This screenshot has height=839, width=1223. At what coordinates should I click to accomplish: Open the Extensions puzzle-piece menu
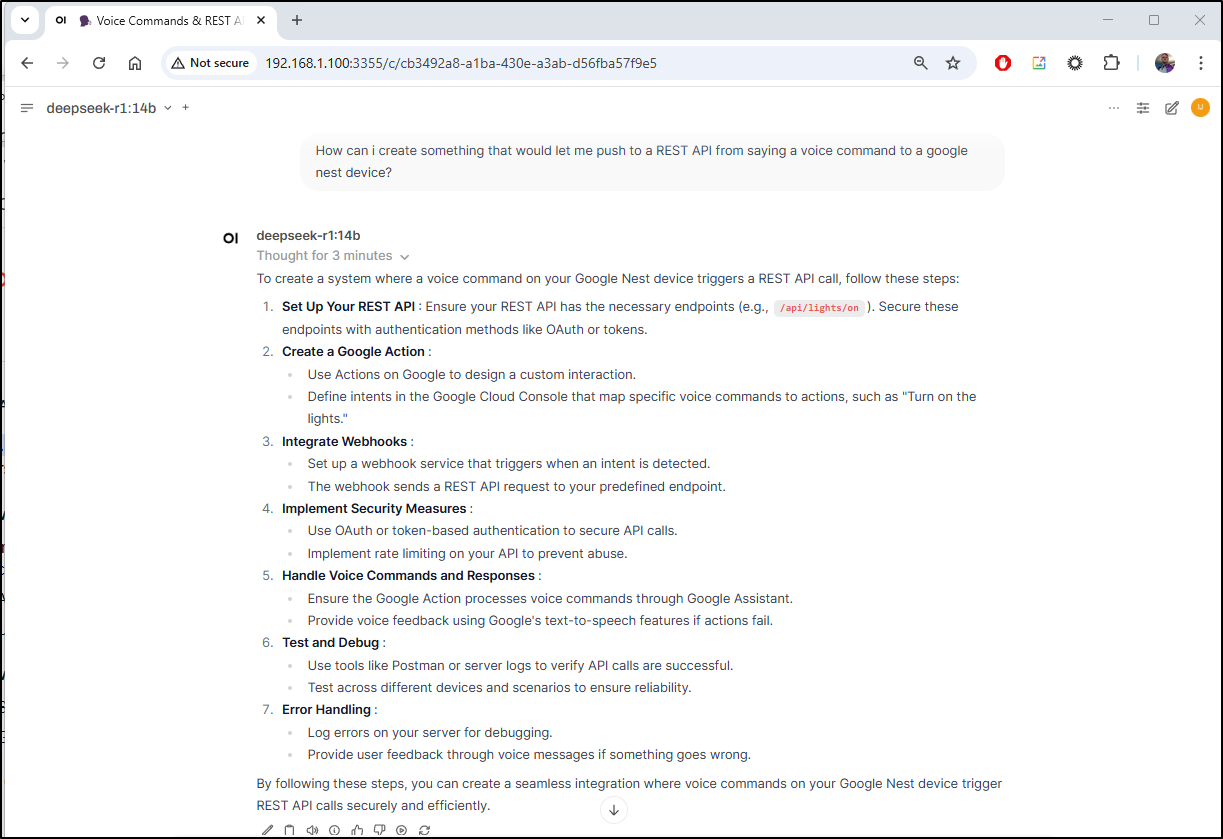point(1111,63)
